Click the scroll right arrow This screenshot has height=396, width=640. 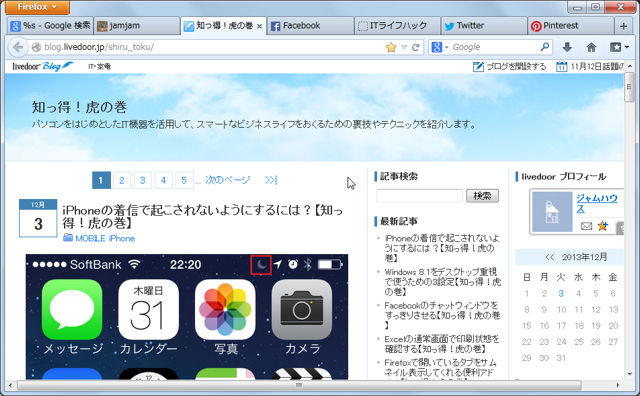tap(618, 385)
